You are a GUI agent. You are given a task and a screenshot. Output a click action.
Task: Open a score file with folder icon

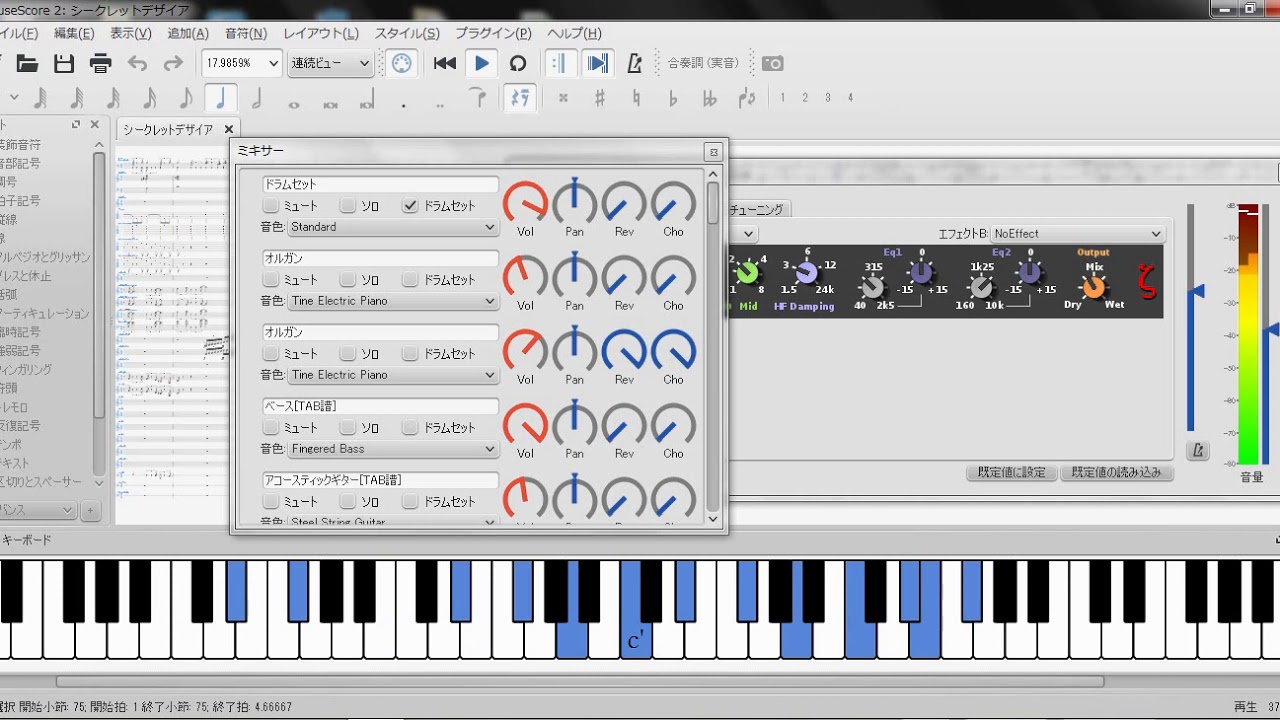pos(27,63)
